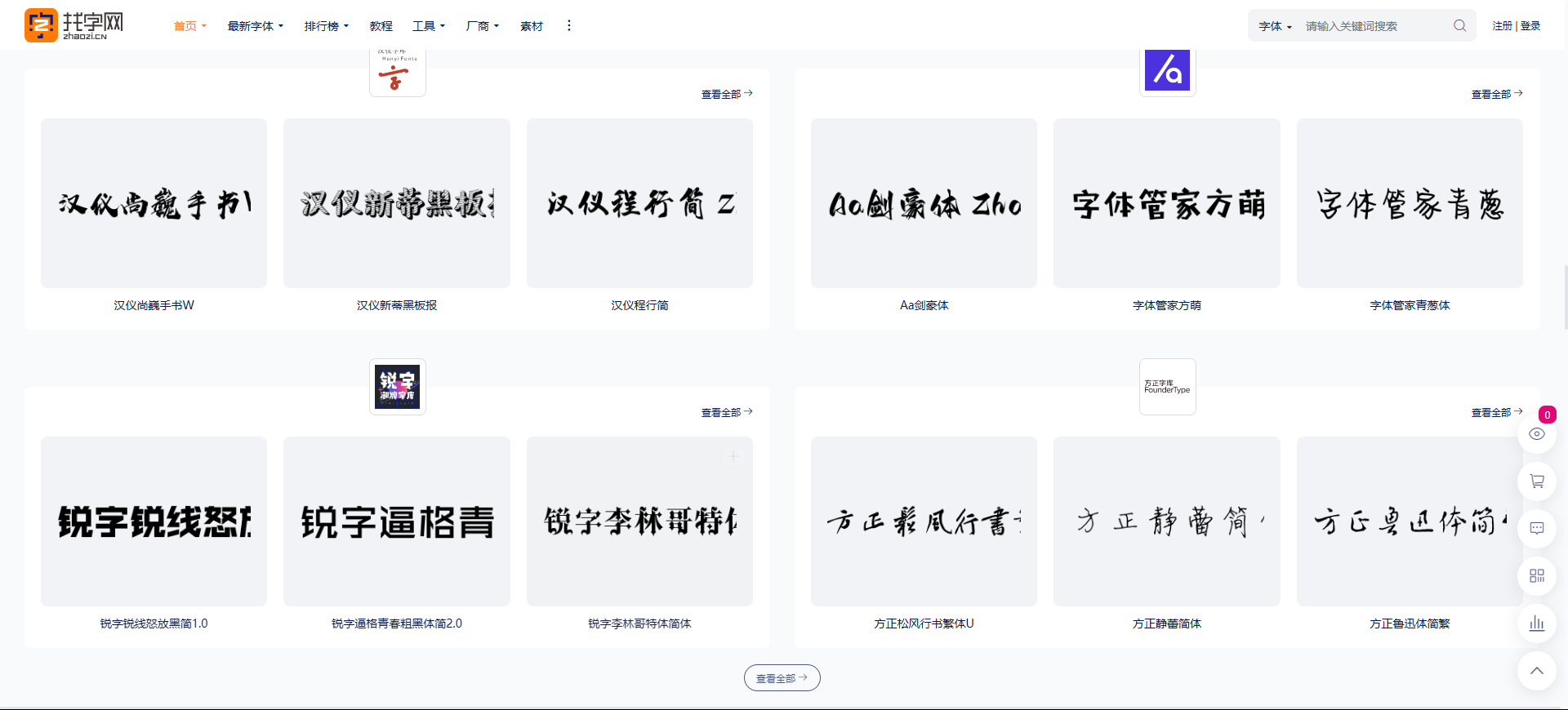This screenshot has width=1568, height=710.
Task: Open the 教程 menu item
Action: click(381, 26)
